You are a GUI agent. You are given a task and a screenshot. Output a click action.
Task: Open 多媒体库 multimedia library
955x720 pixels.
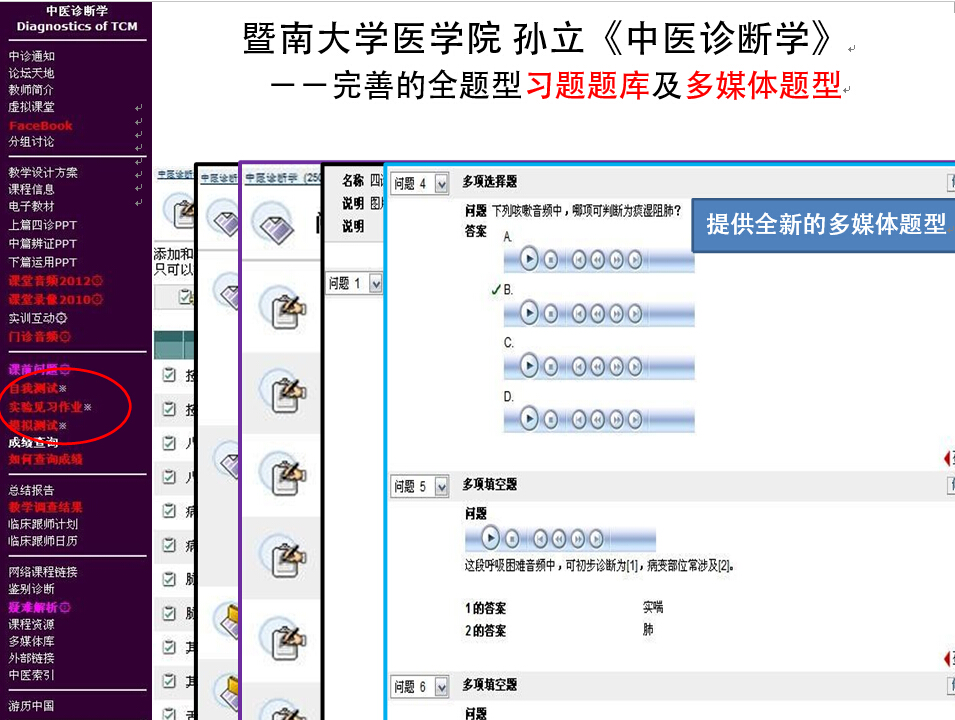click(32, 641)
